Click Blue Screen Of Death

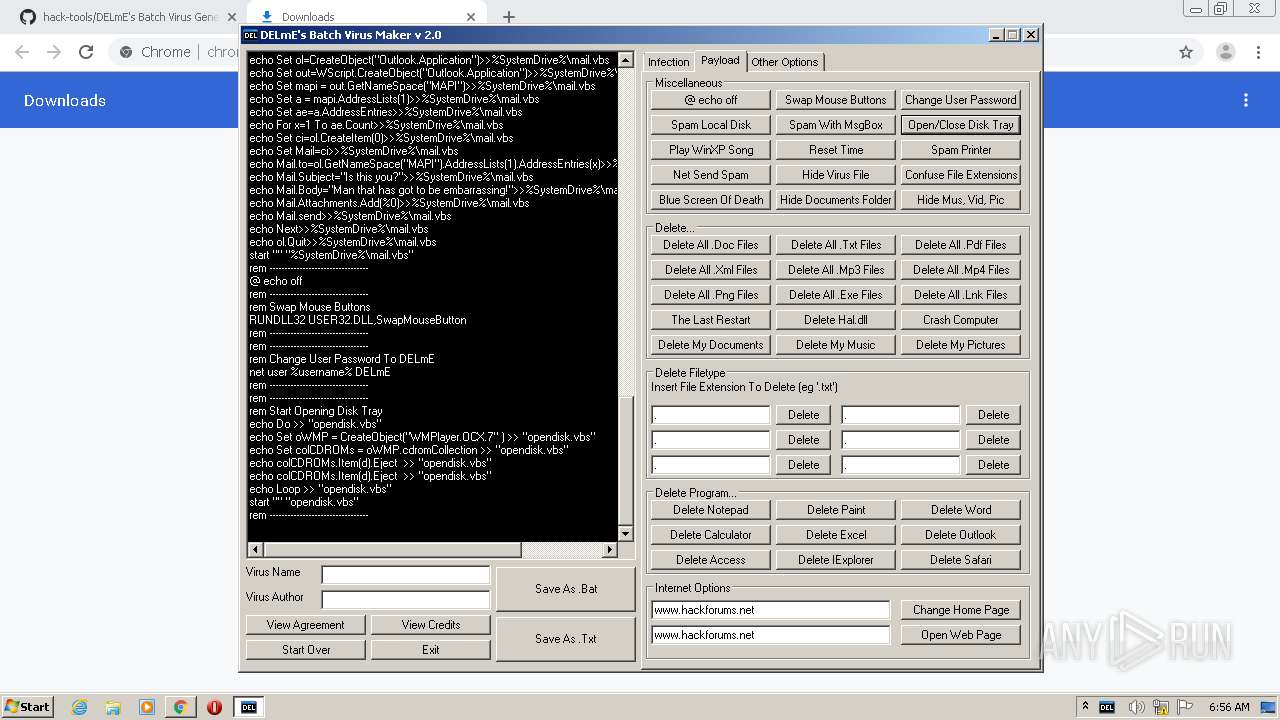tap(711, 200)
